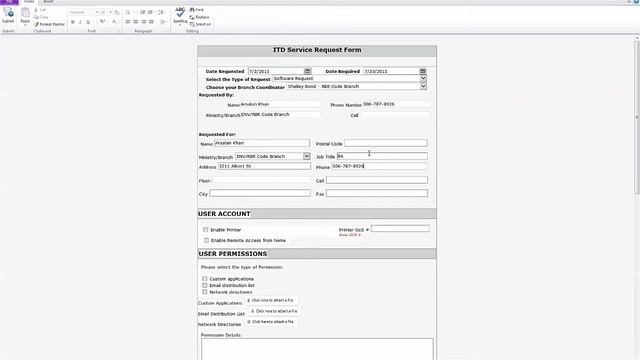The image size is (640, 360).
Task: Click the Date Required date field
Action: (x=392, y=71)
